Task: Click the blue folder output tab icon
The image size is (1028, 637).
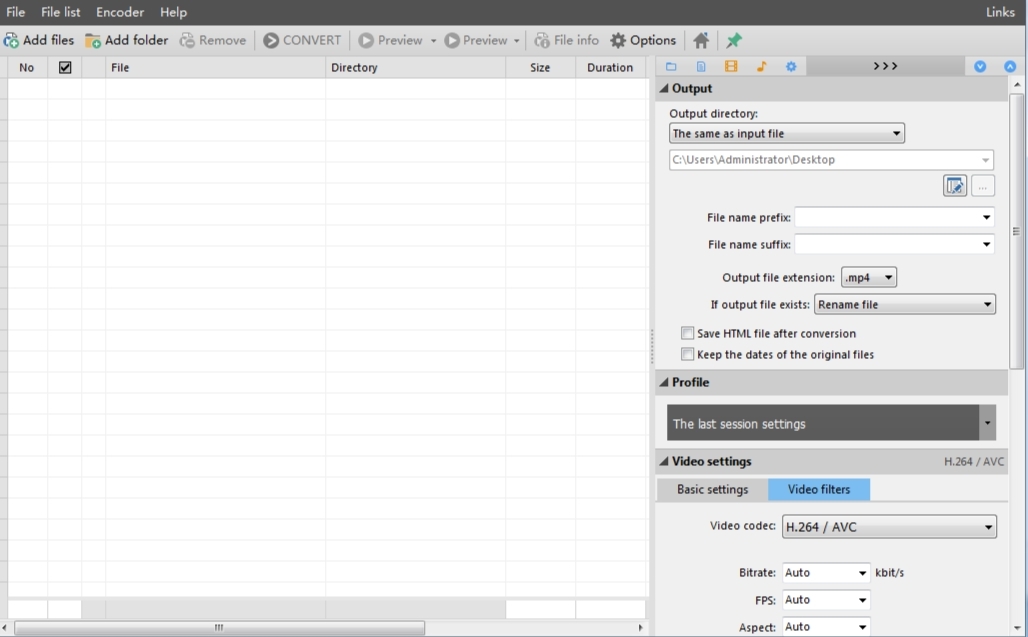Action: 671,66
